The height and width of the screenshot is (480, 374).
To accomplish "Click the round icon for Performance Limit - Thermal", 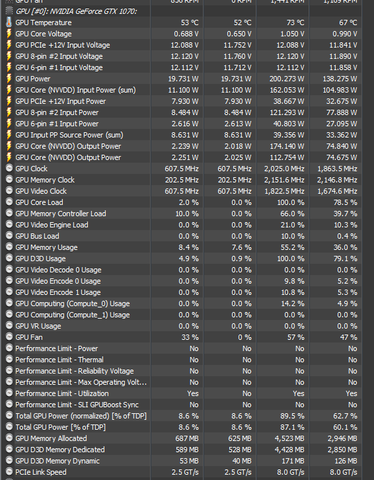I will (9, 359).
